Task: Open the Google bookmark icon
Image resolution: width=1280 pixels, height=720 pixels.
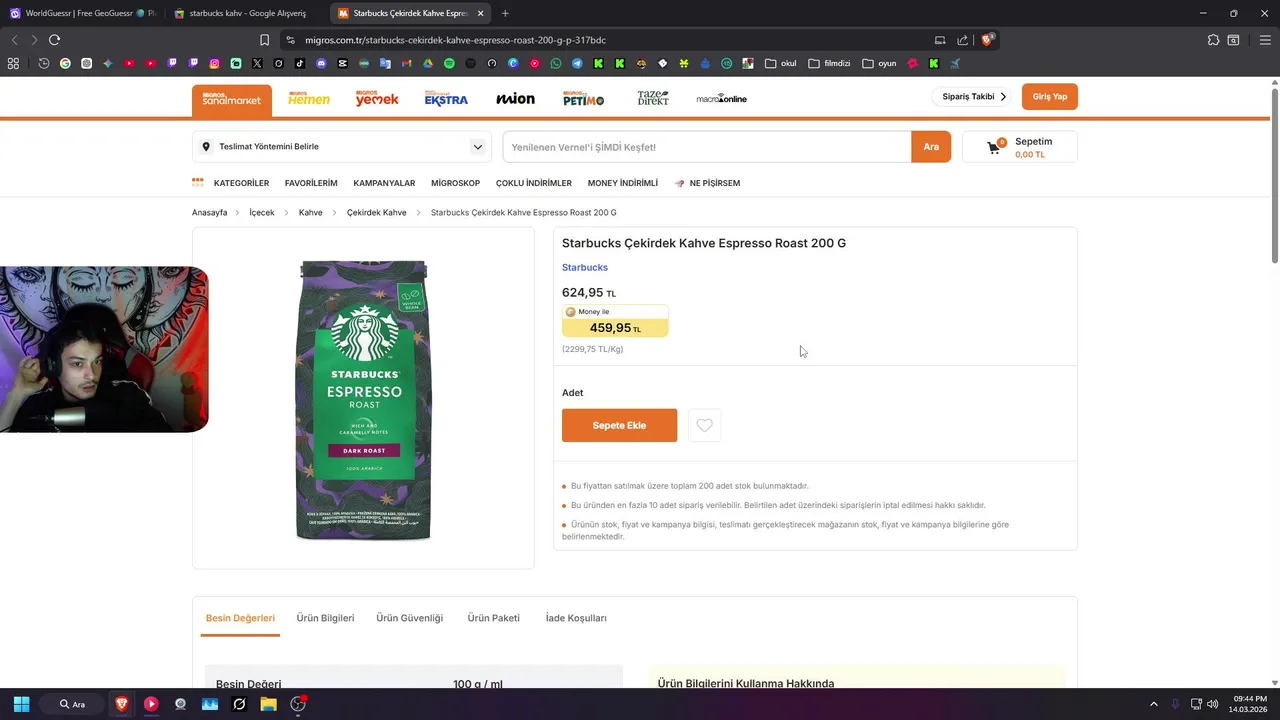Action: (65, 63)
